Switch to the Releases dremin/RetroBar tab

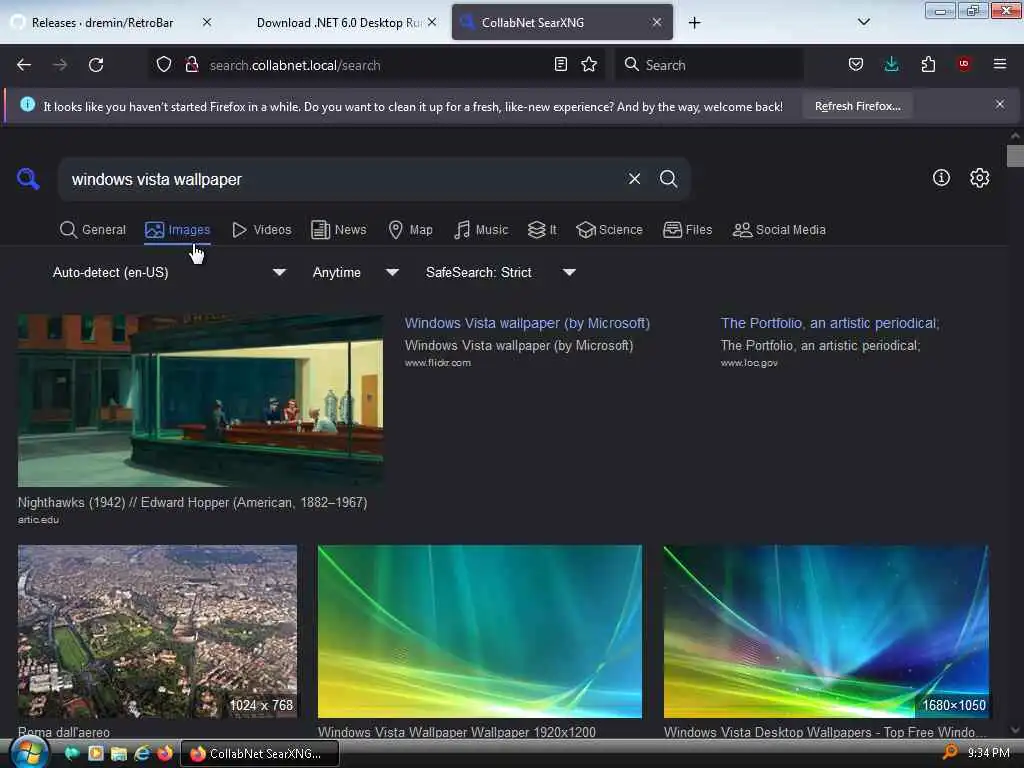[x=102, y=23]
